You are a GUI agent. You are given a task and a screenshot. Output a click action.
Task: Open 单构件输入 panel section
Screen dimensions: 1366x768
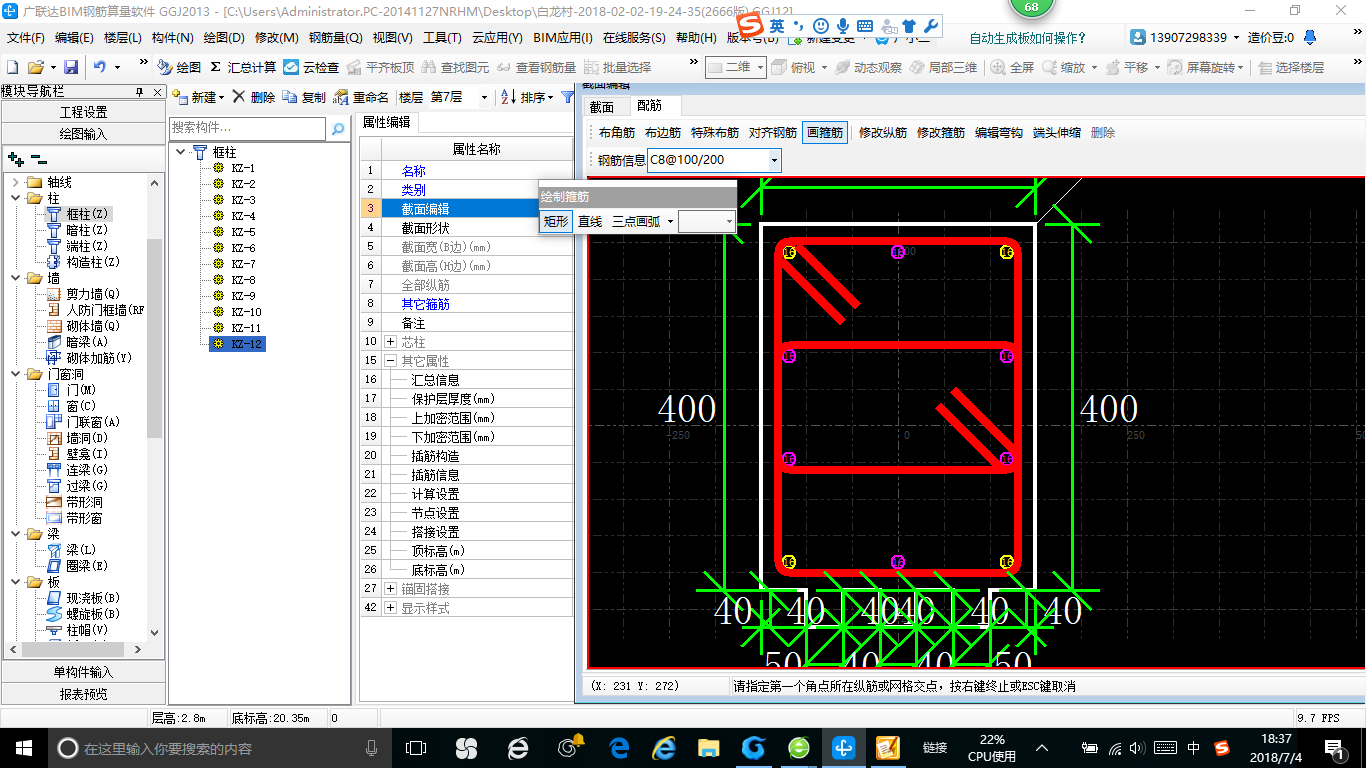[x=83, y=672]
